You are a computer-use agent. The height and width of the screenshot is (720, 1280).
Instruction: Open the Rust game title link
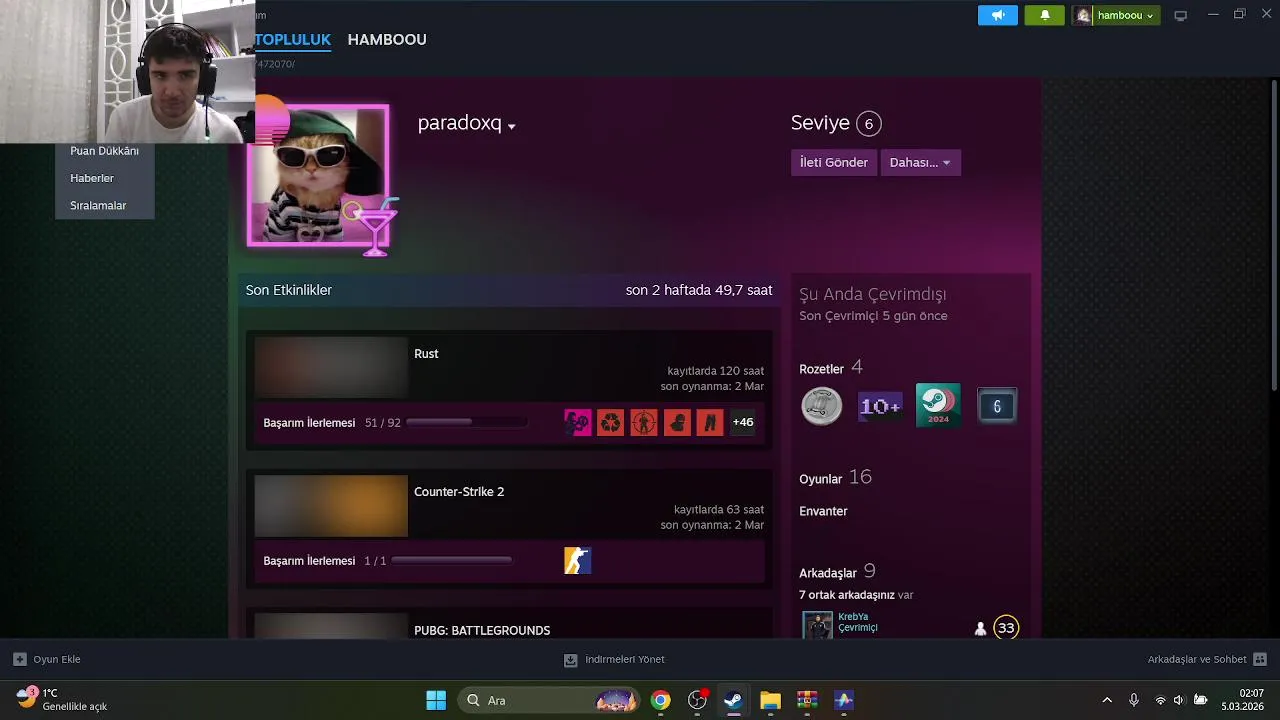(426, 353)
